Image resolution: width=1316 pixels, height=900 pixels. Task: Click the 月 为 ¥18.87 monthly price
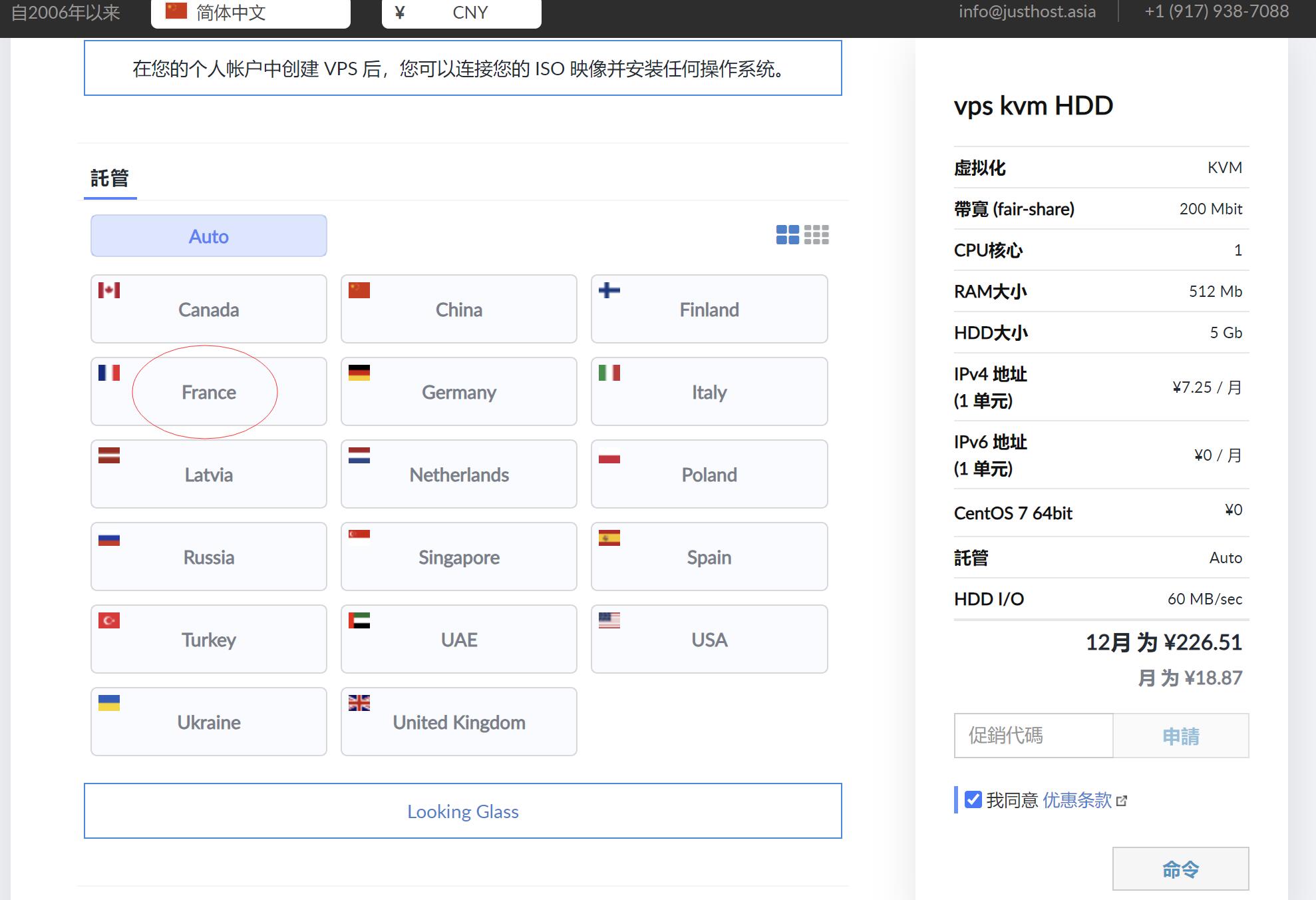point(1190,678)
